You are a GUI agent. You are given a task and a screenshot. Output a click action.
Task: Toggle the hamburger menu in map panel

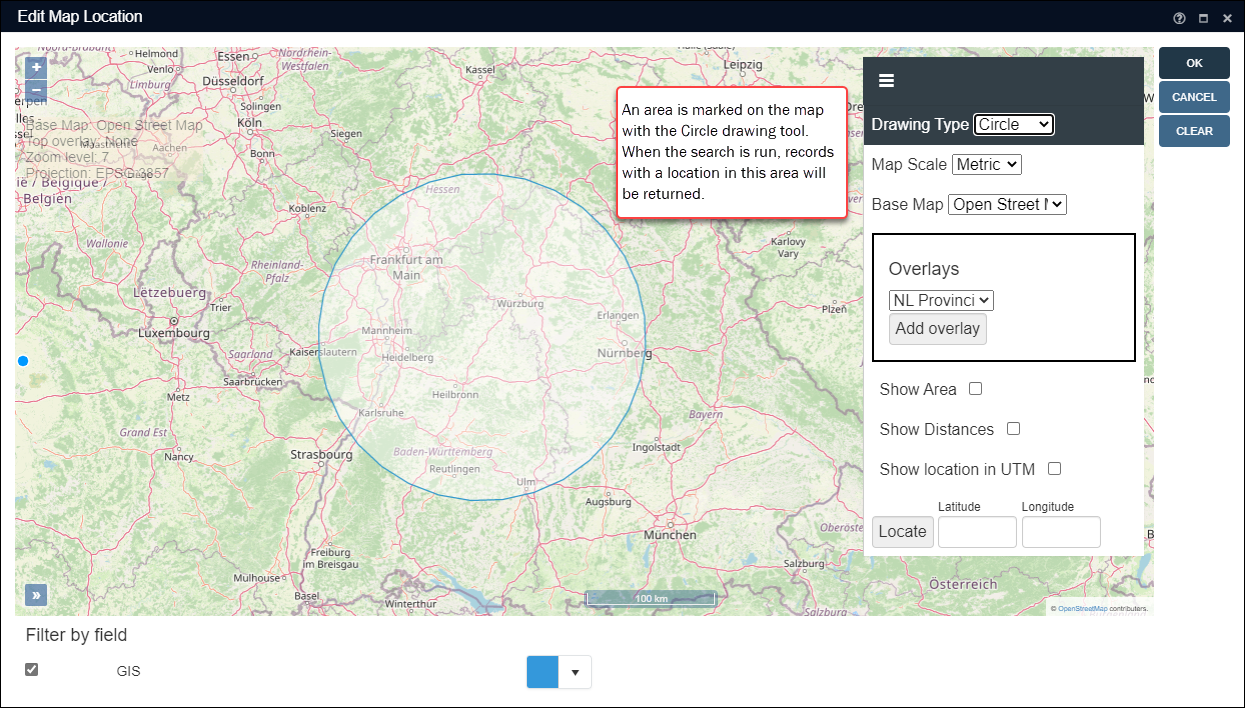tap(886, 81)
